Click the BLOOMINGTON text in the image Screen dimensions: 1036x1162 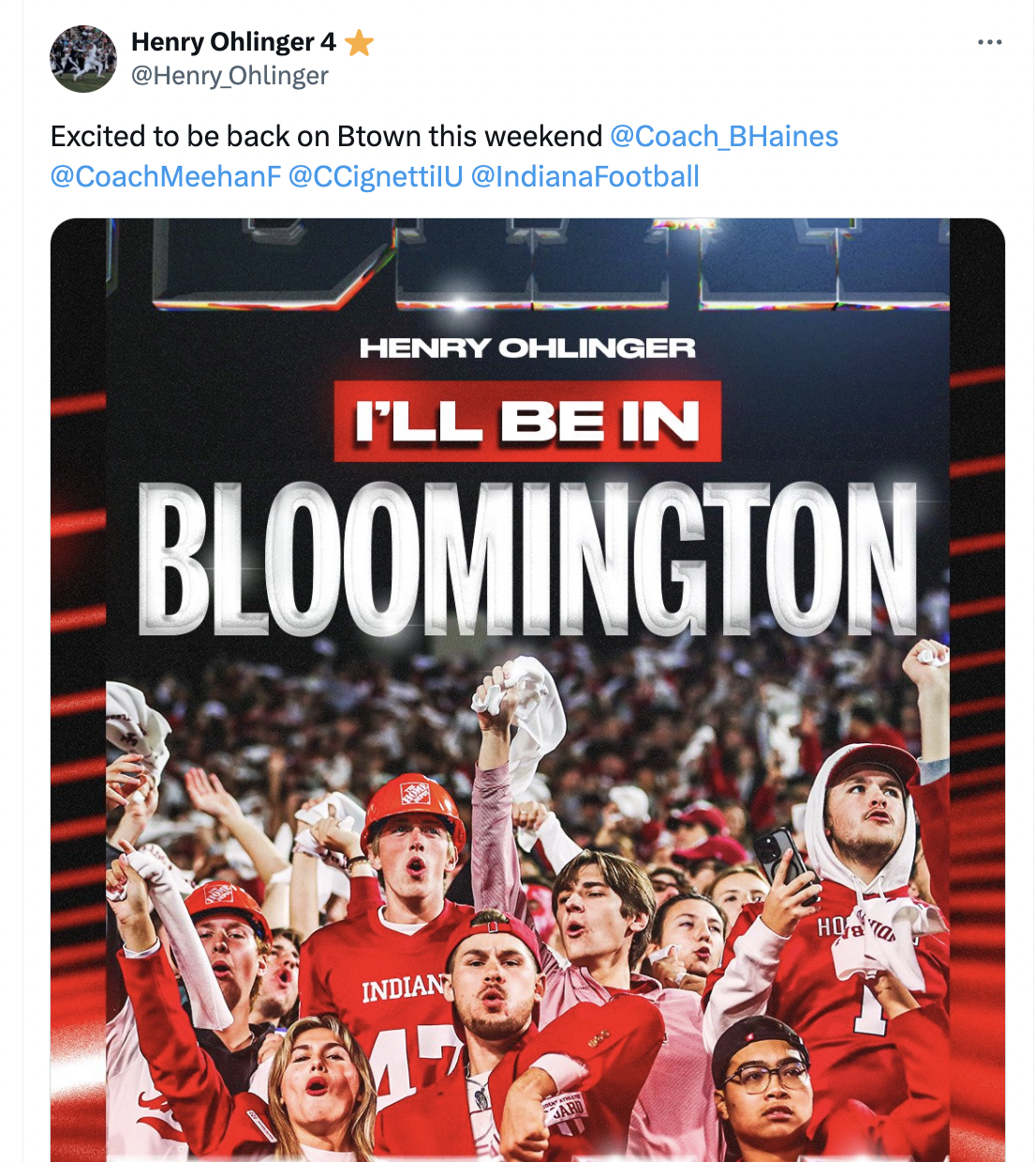pyautogui.click(x=527, y=559)
